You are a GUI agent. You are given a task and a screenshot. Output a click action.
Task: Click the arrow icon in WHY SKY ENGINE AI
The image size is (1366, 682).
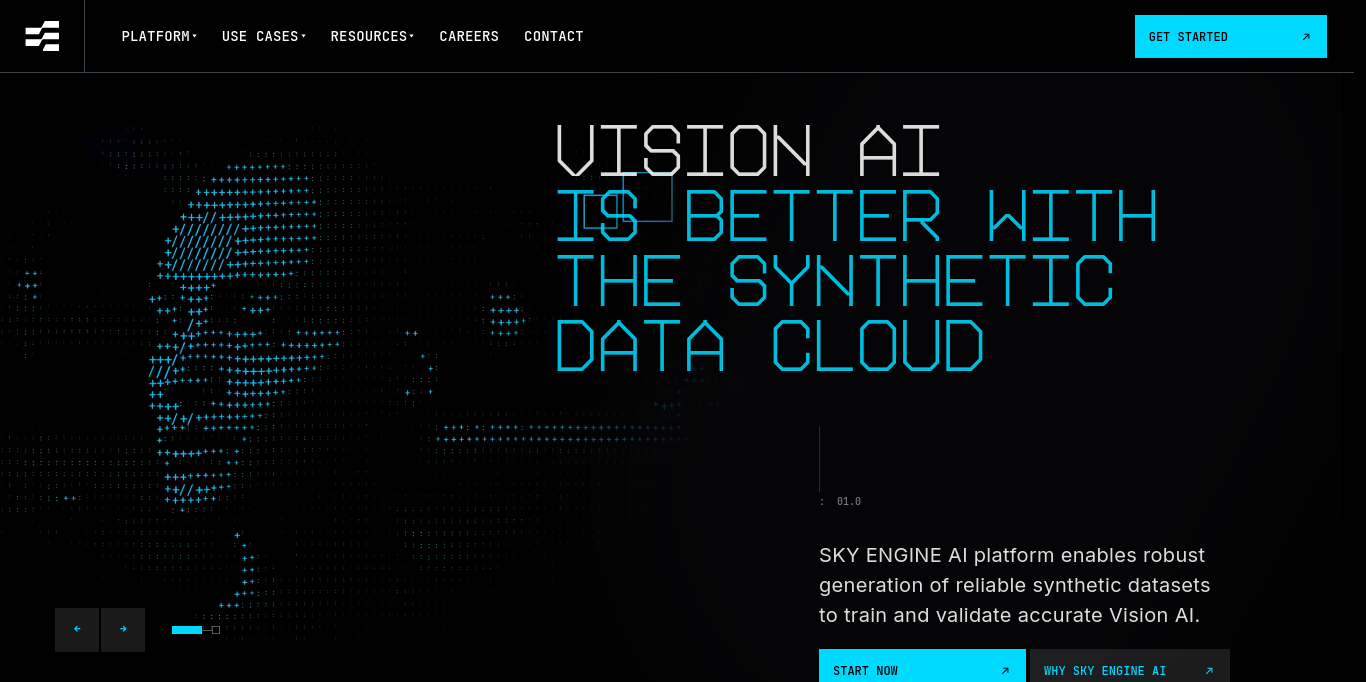coord(1207,671)
